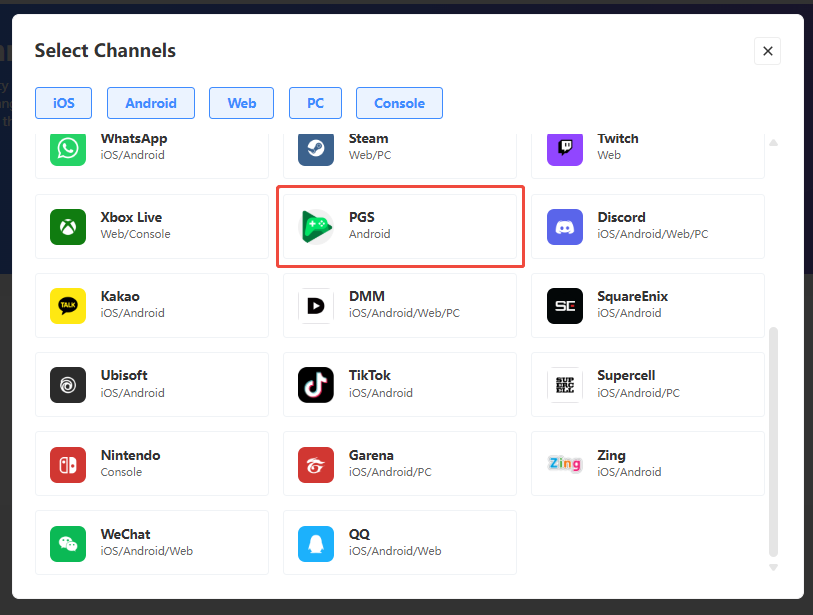
Task: Click the QQ penguin icon
Action: point(316,543)
